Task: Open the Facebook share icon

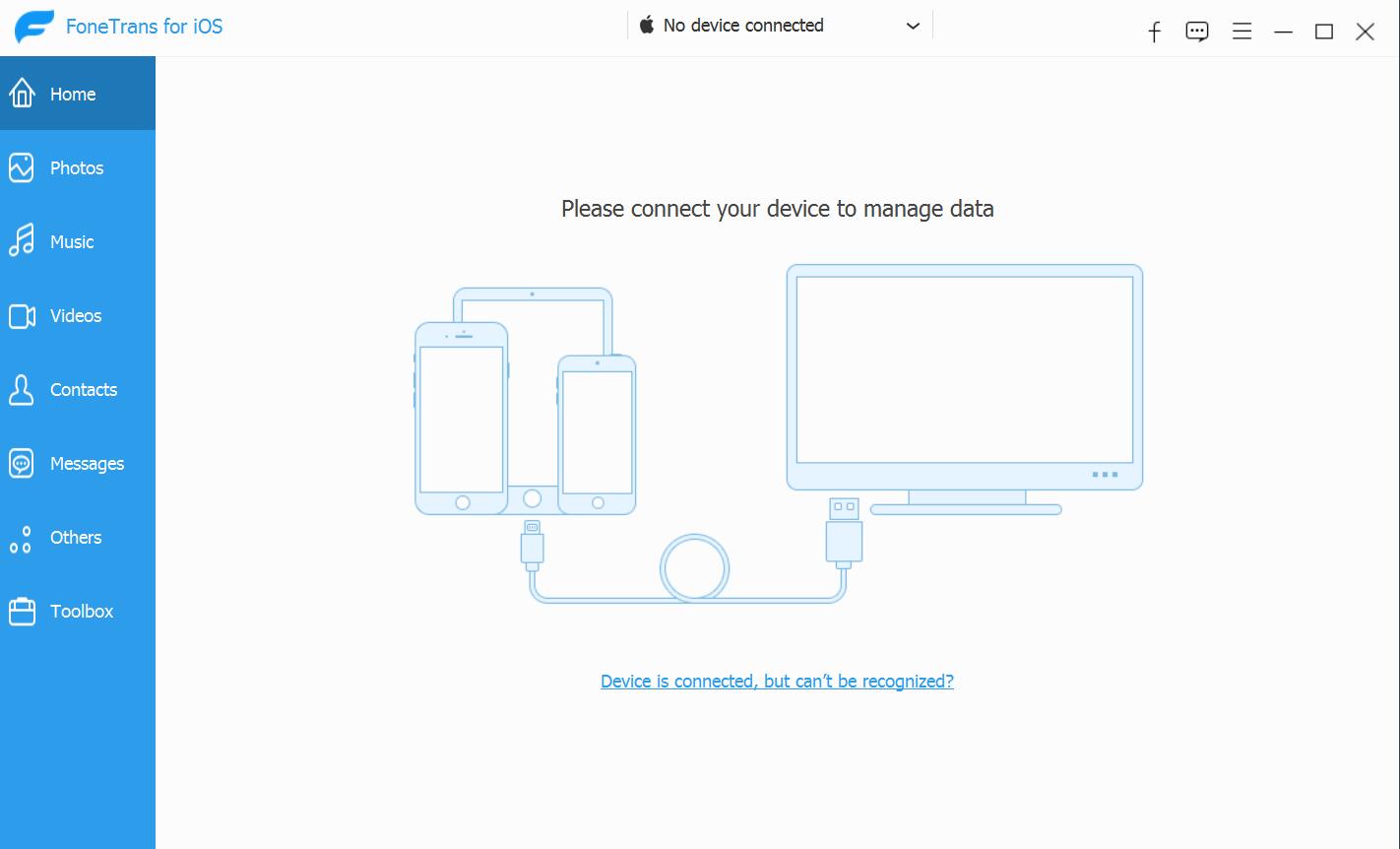Action: [1154, 32]
